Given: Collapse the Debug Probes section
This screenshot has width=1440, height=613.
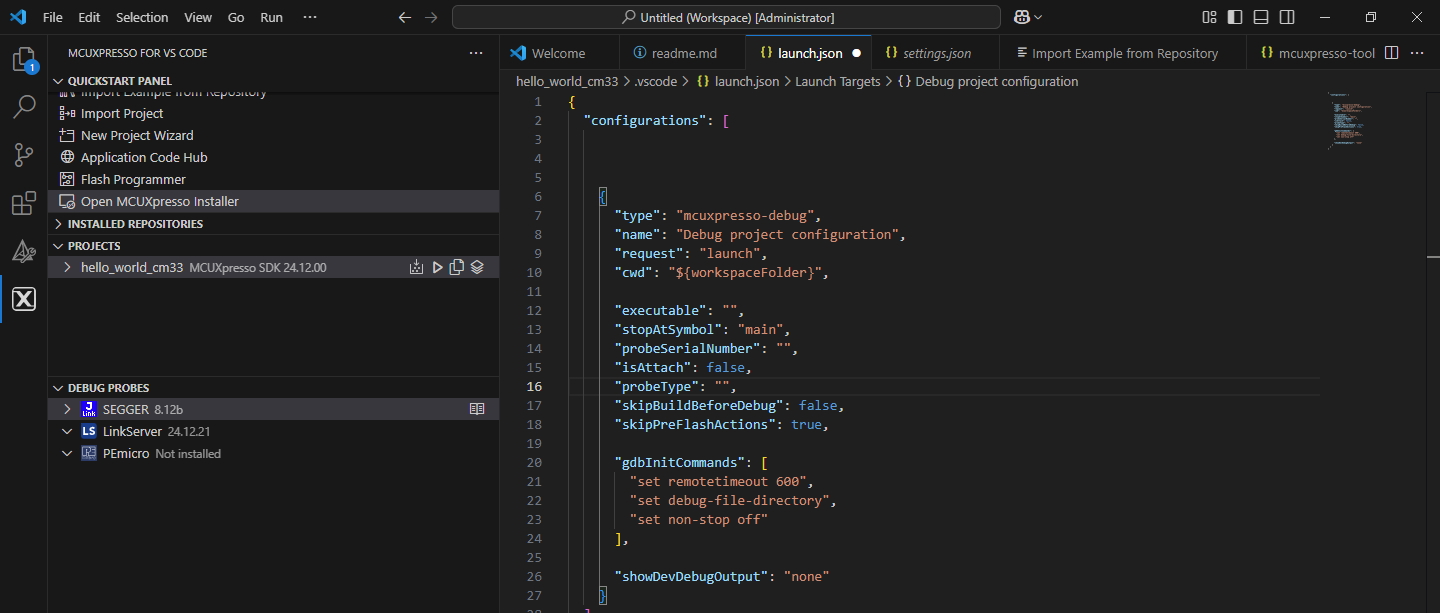Looking at the screenshot, I should 108,387.
